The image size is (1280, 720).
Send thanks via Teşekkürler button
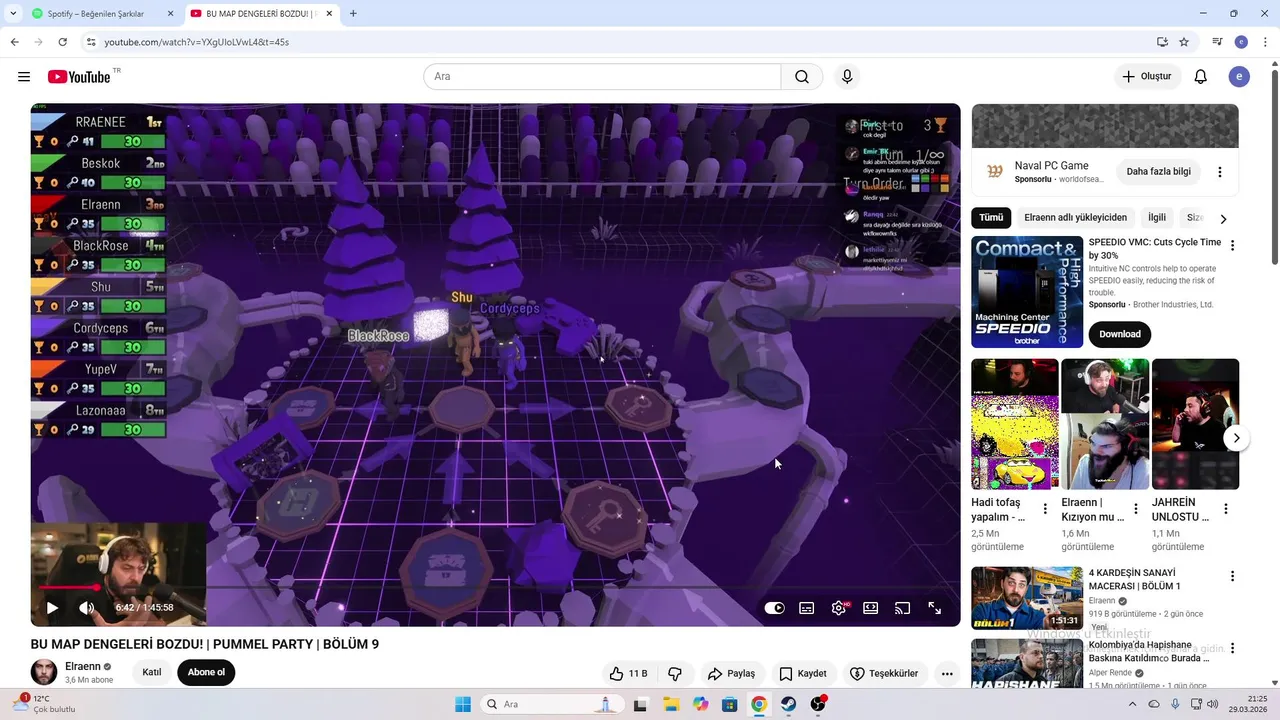(885, 673)
